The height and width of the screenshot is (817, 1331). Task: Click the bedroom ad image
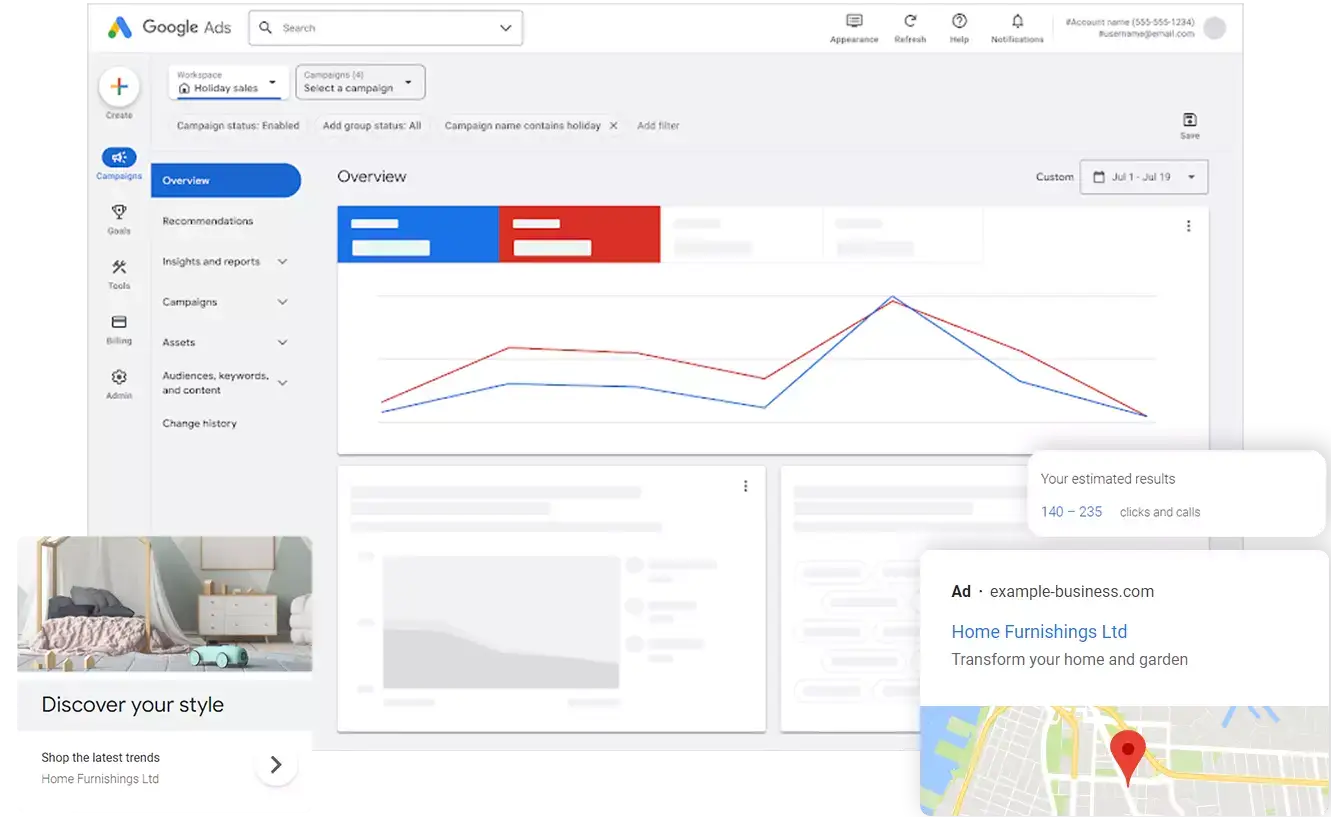[x=165, y=604]
